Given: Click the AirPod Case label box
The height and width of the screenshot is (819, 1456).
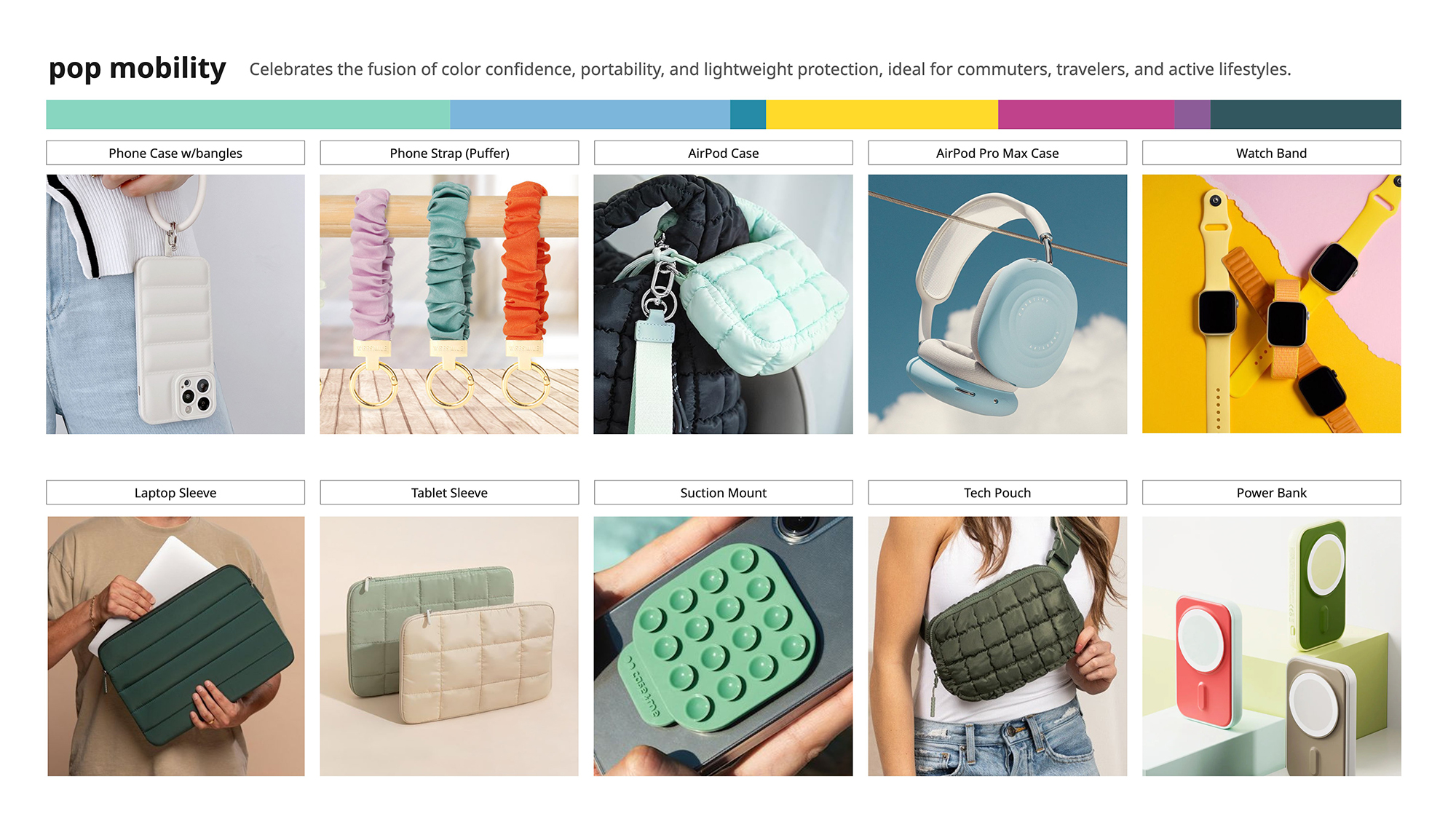Looking at the screenshot, I should coord(724,153).
